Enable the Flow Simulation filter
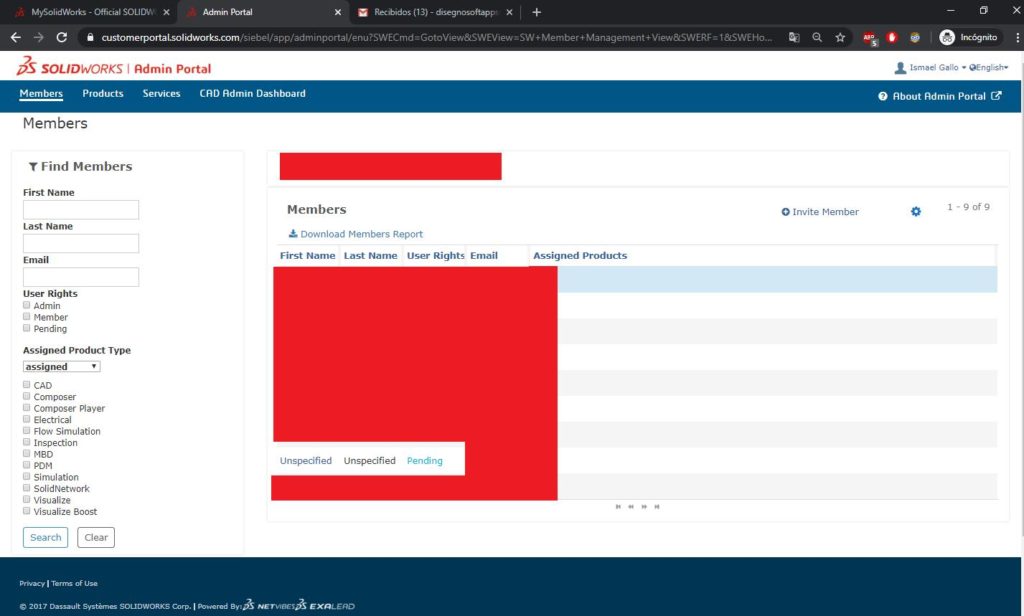This screenshot has height=616, width=1024. pos(27,430)
